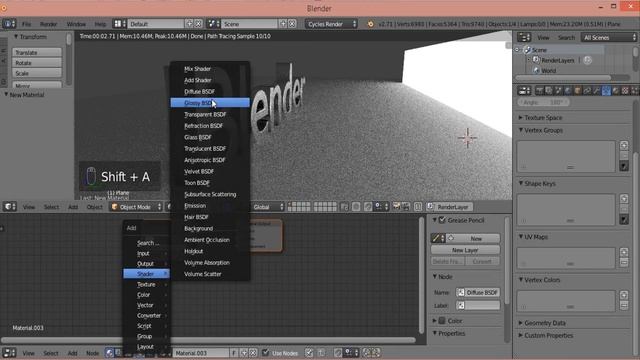This screenshot has height=360, width=640.
Task: Click Grease Pencil New button
Action: [x=473, y=238]
